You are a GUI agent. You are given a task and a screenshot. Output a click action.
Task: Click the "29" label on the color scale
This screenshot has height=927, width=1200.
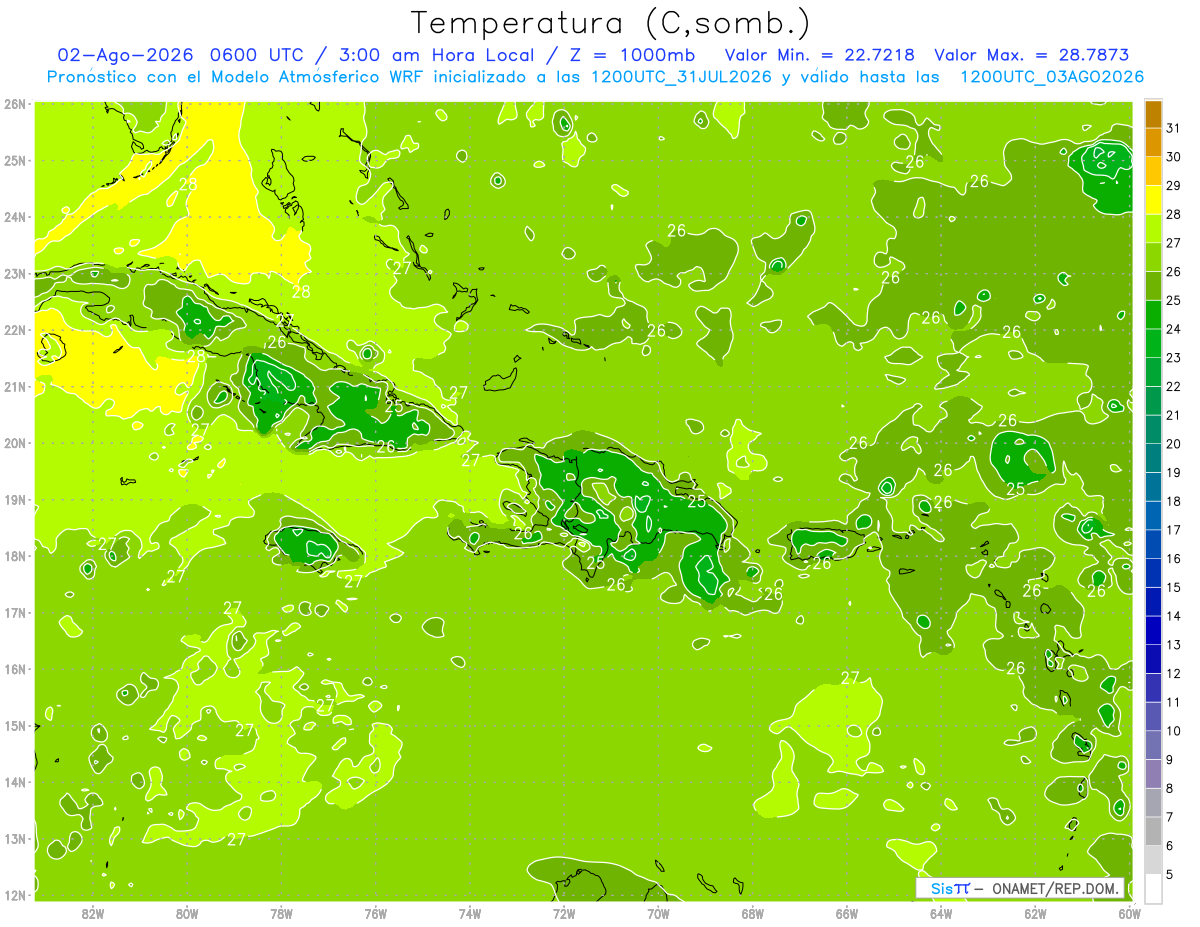coord(1174,186)
